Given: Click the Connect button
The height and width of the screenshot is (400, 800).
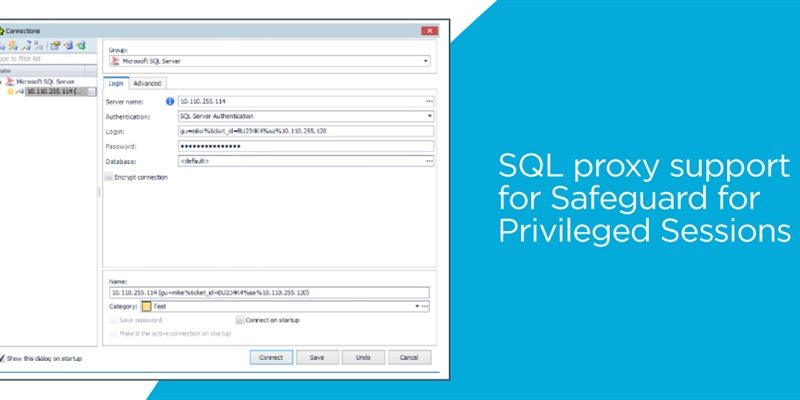Looking at the screenshot, I should pos(271,358).
